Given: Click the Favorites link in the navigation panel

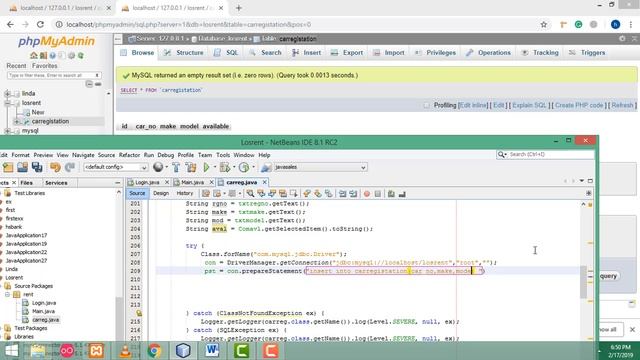Looking at the screenshot, I should point(44,66).
